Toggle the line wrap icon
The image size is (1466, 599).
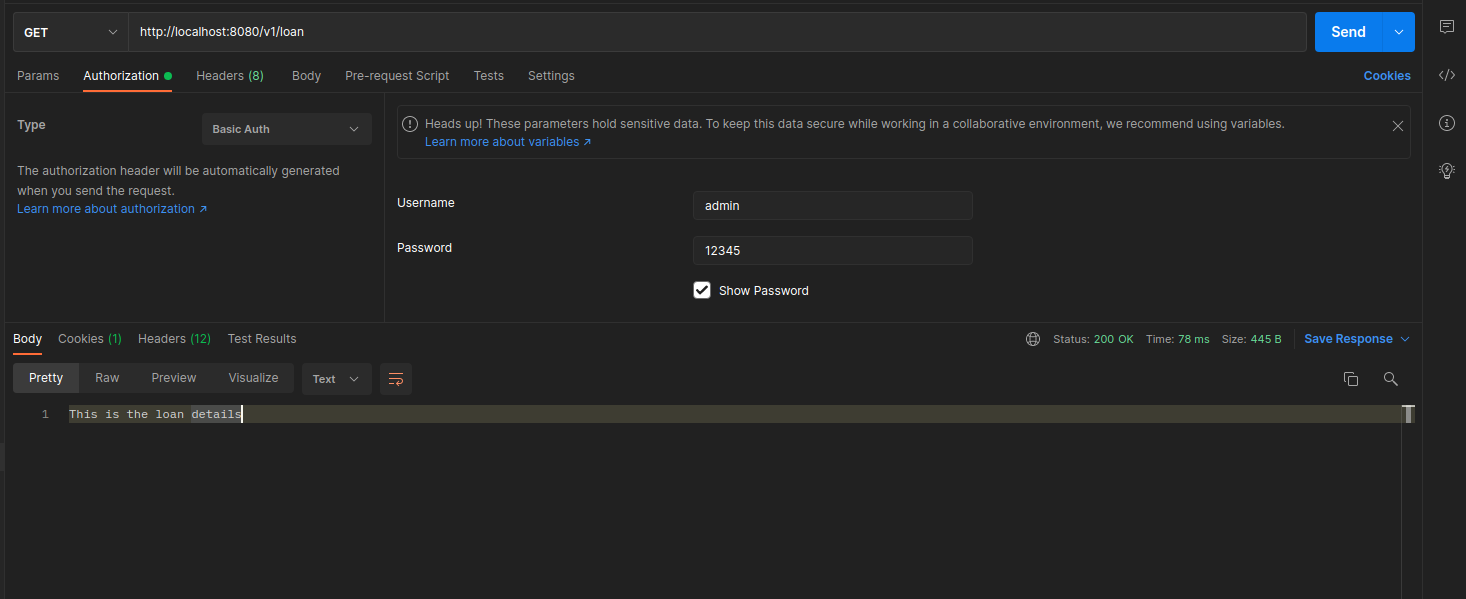(396, 379)
